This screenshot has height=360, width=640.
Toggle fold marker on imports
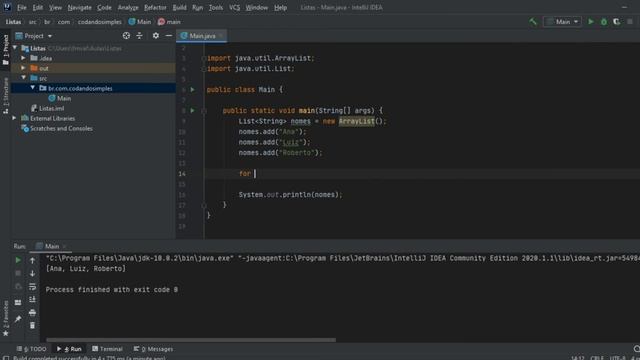click(x=204, y=58)
